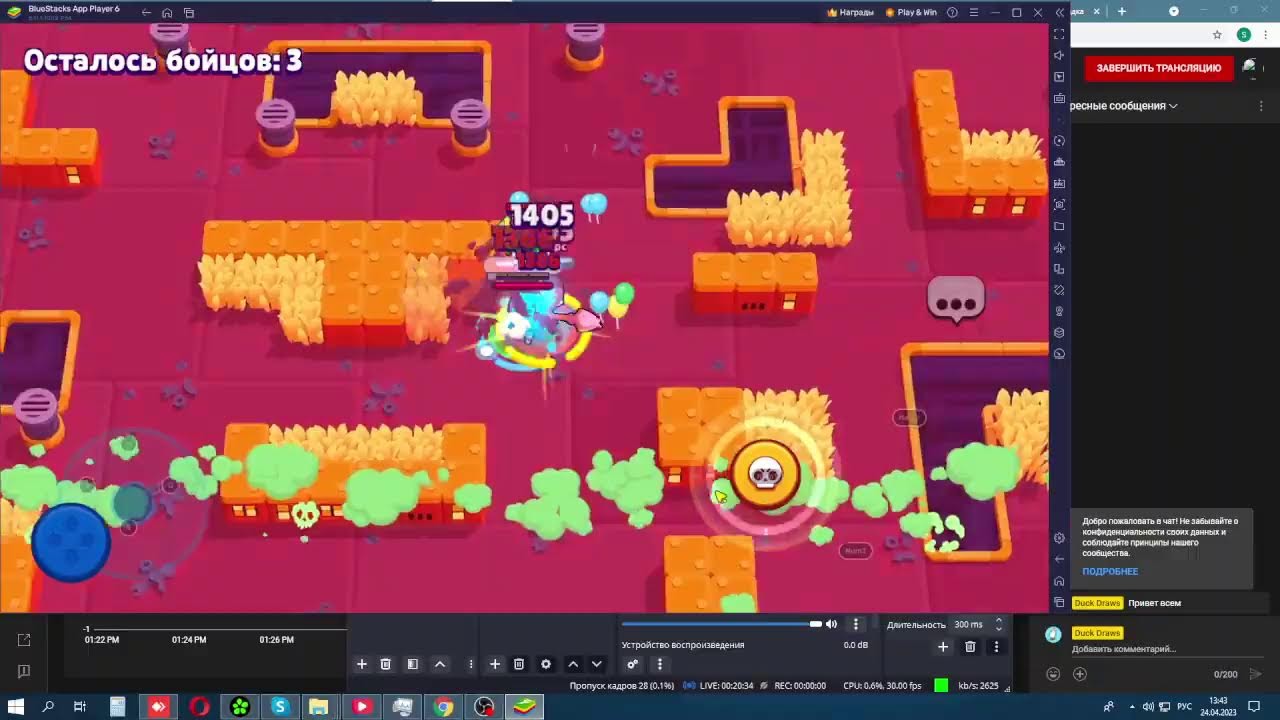
Task: Click BlueStacks Android home button in sidebar
Action: 1059,580
